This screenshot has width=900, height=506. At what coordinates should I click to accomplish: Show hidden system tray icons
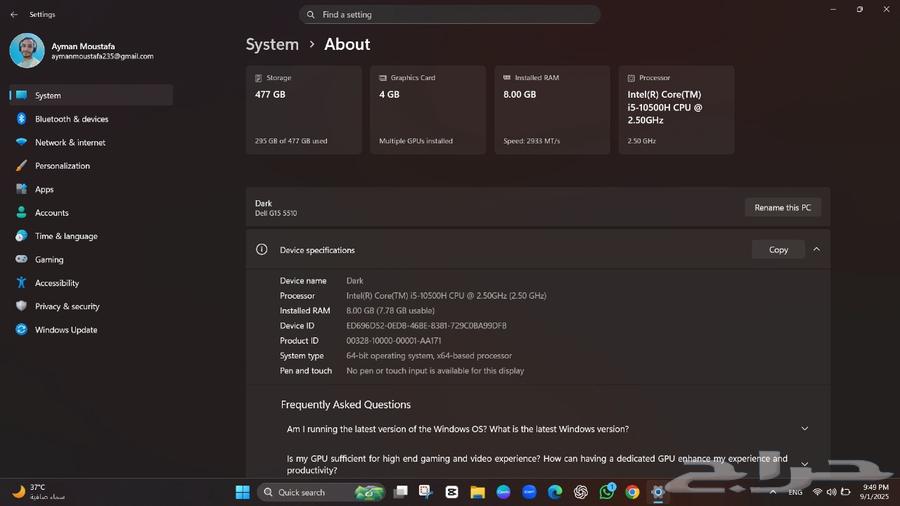773,492
